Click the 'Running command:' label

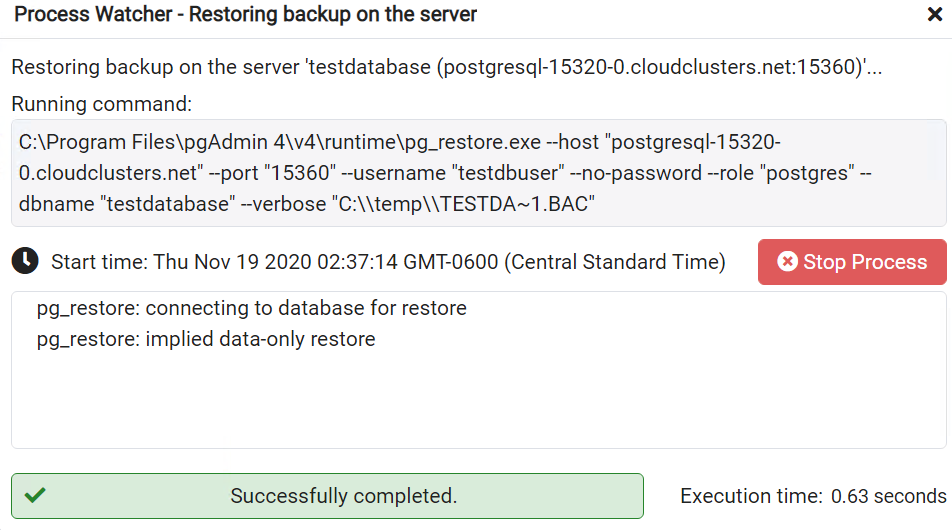[x=101, y=104]
